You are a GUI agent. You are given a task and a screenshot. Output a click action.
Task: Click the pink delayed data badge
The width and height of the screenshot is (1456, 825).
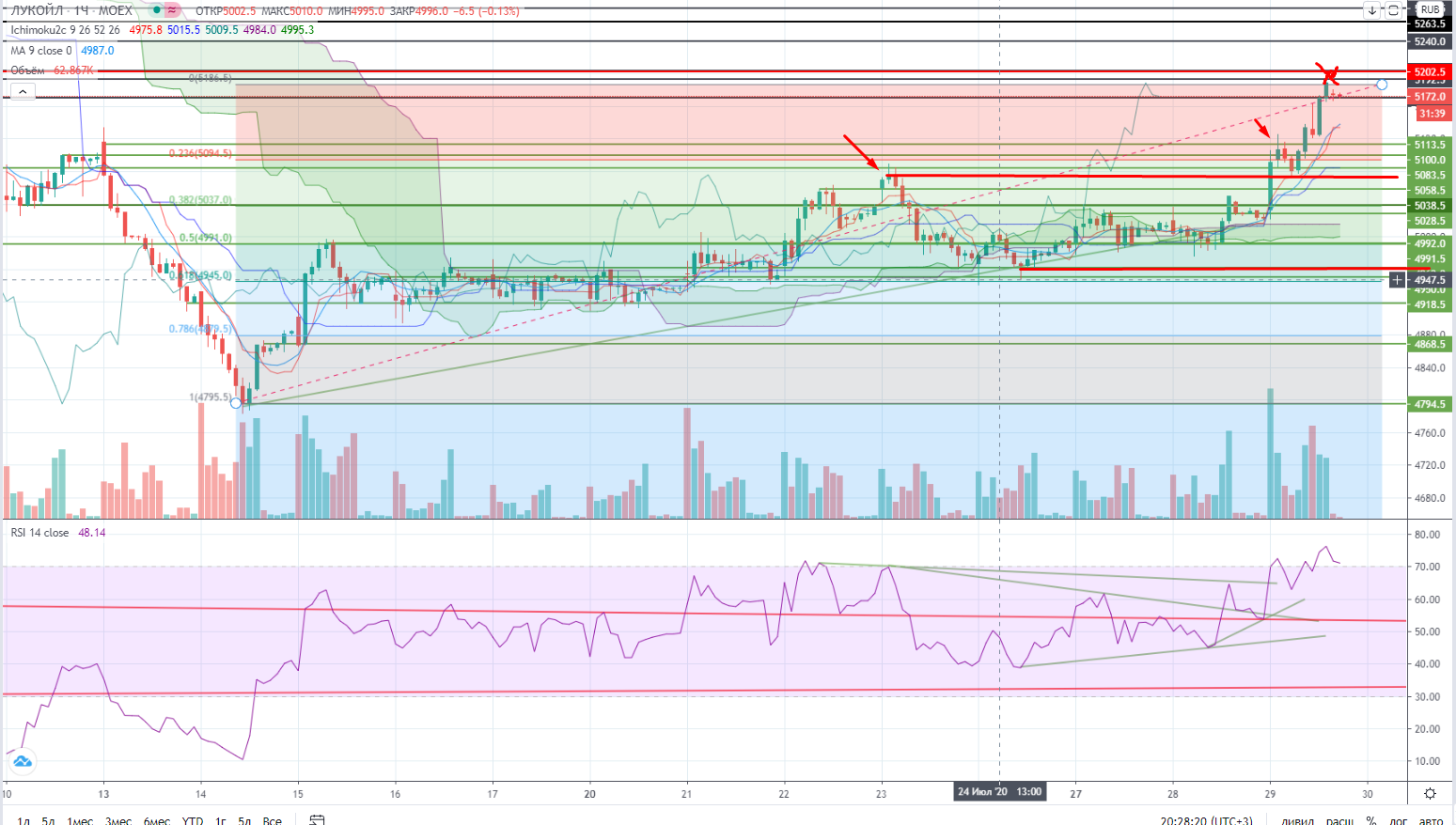[x=171, y=10]
